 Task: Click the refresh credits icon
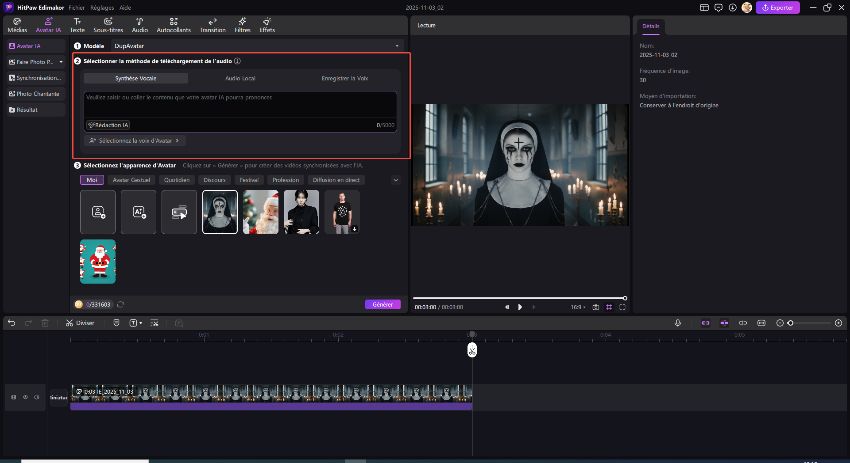click(121, 304)
